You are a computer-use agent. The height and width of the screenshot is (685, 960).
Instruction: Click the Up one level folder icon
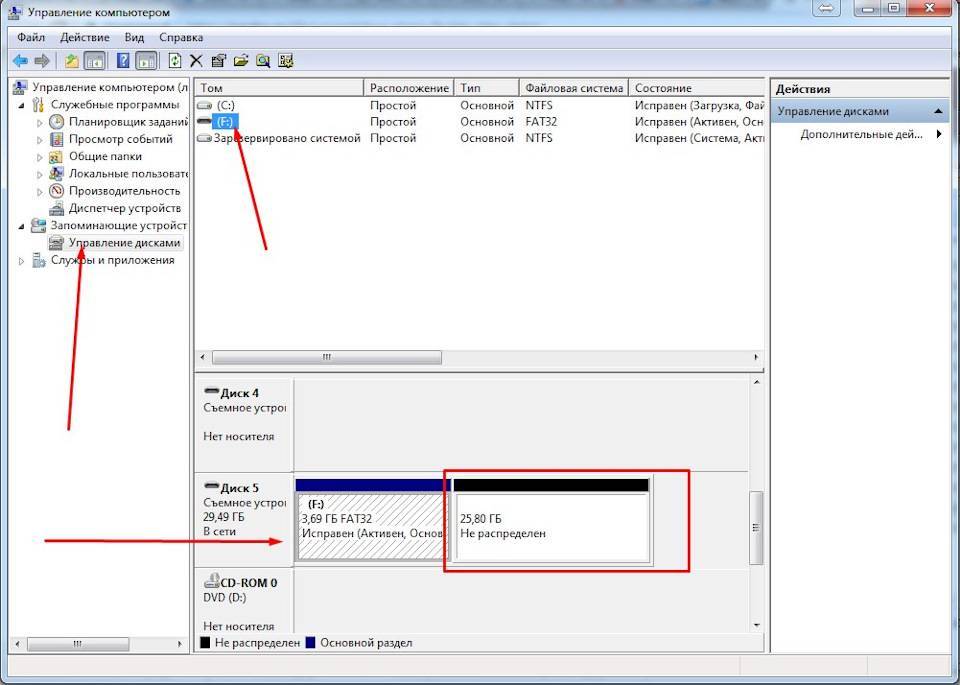point(72,61)
